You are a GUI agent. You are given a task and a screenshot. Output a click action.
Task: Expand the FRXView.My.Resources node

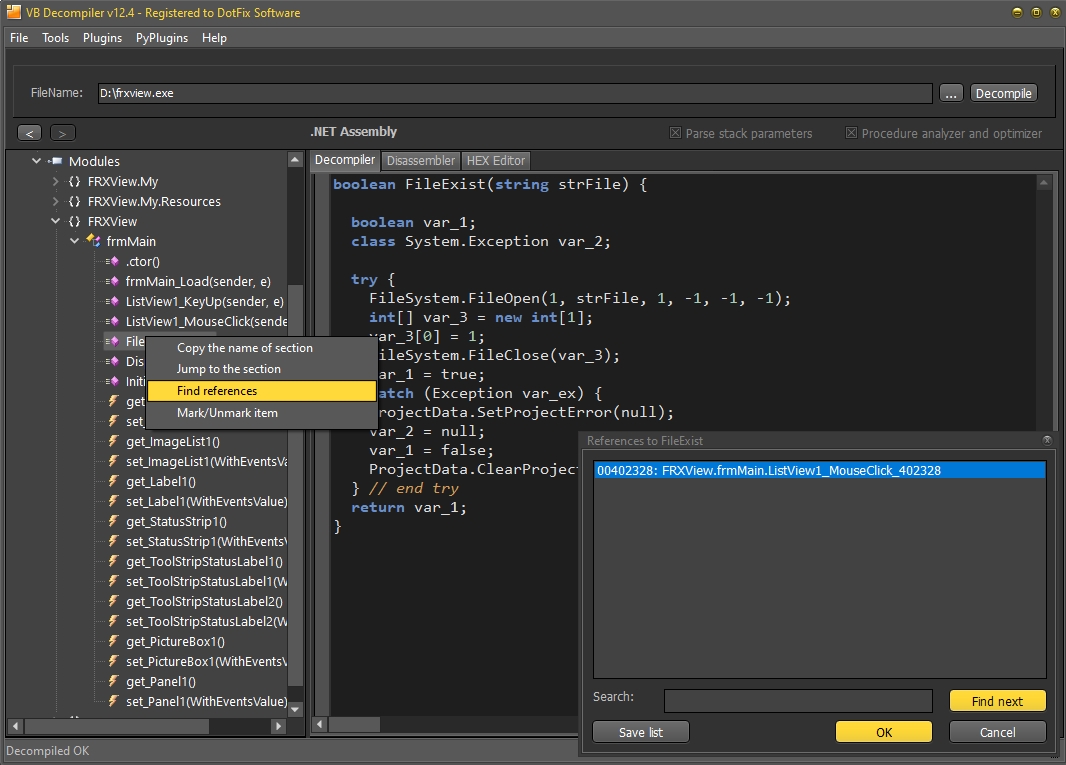(56, 201)
